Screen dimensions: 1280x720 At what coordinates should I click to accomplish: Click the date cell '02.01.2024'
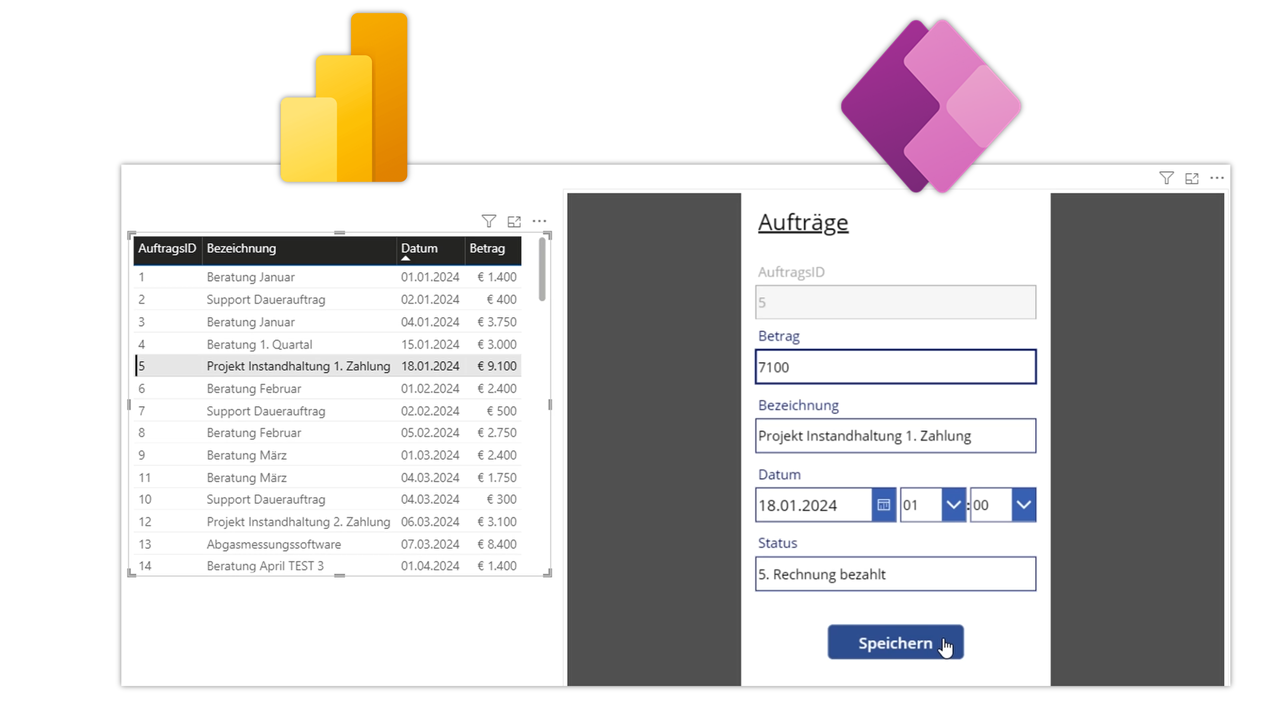pyautogui.click(x=430, y=299)
